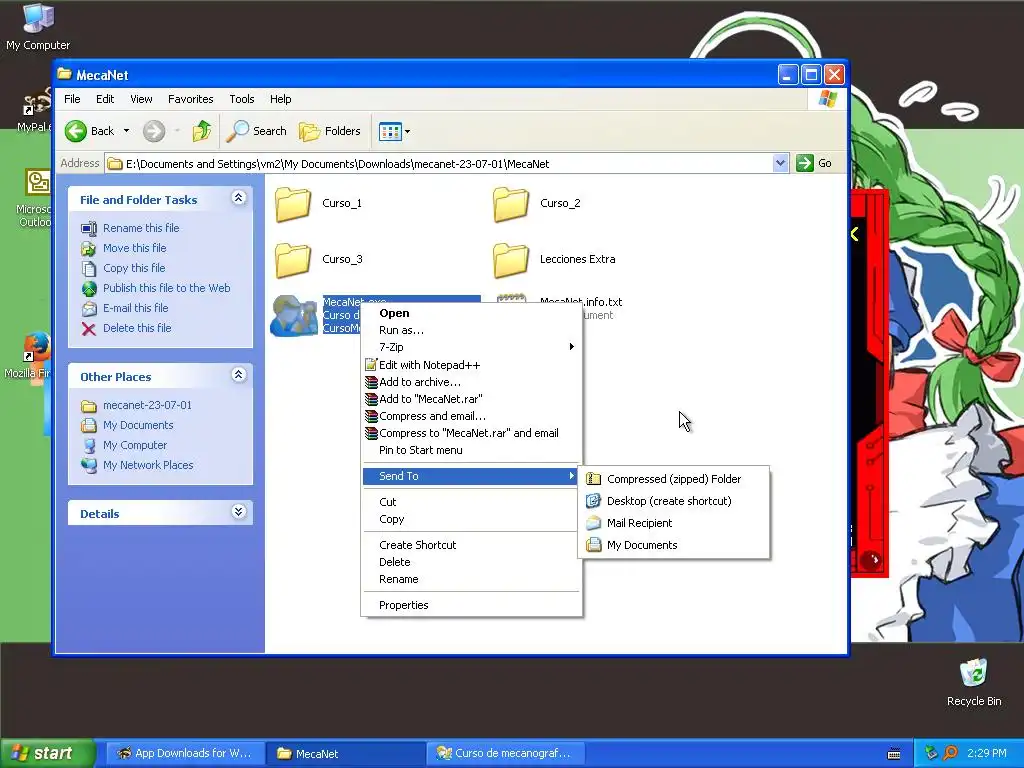1024x768 pixels.
Task: Go to mecanet-23-07-01 in Other Places
Action: [148, 406]
